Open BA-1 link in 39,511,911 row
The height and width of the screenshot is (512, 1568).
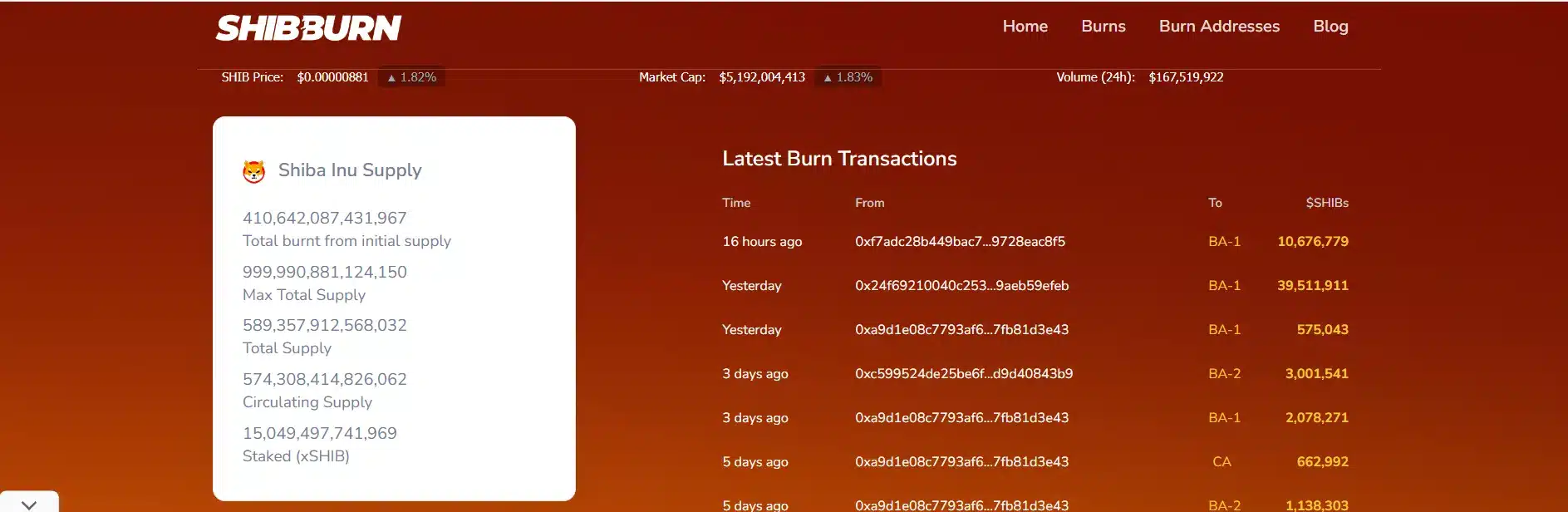[x=1224, y=285]
